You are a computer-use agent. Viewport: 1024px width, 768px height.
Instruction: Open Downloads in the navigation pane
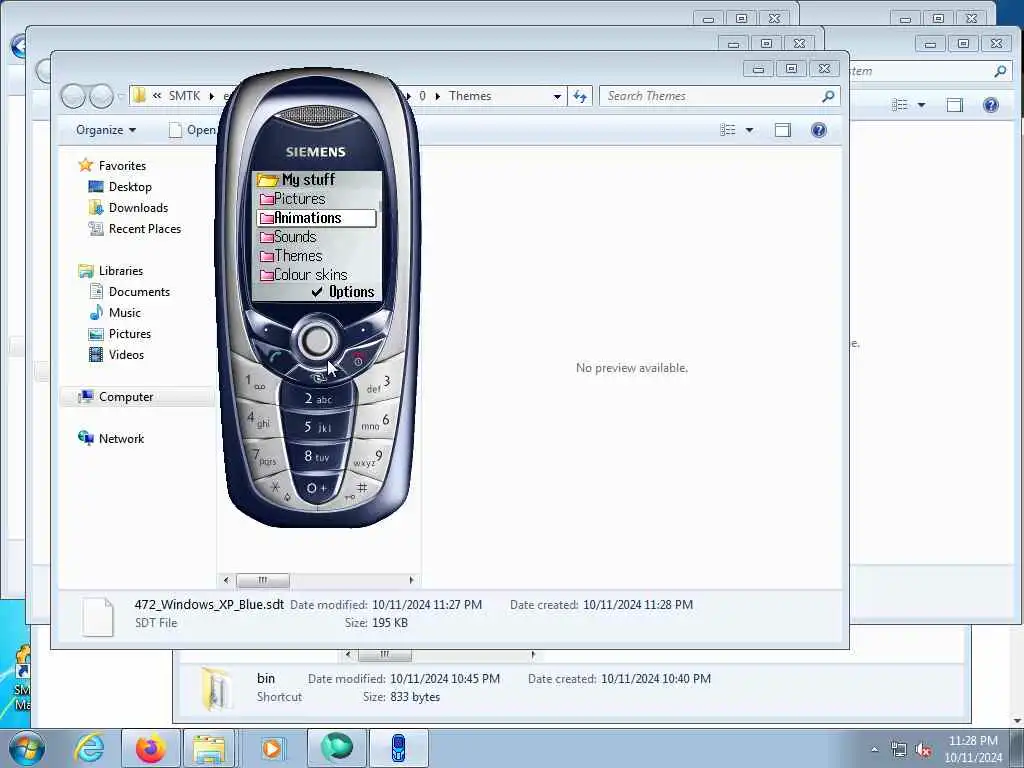138,208
